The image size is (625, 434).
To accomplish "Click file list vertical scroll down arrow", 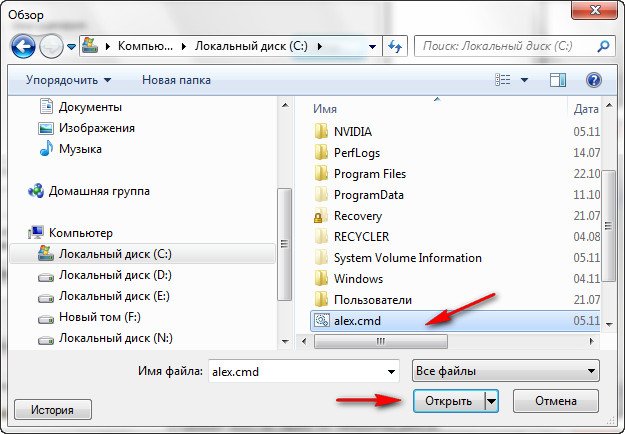I will pos(609,324).
